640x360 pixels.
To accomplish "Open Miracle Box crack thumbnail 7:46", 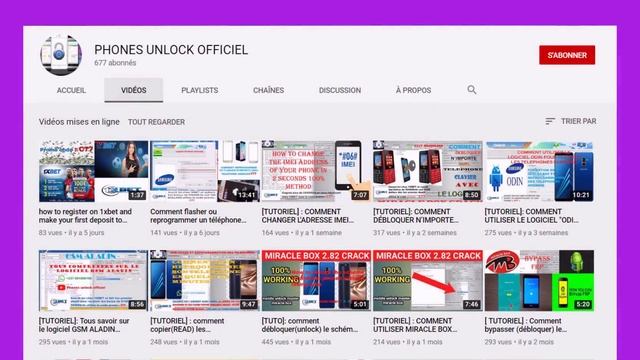I will click(x=428, y=280).
